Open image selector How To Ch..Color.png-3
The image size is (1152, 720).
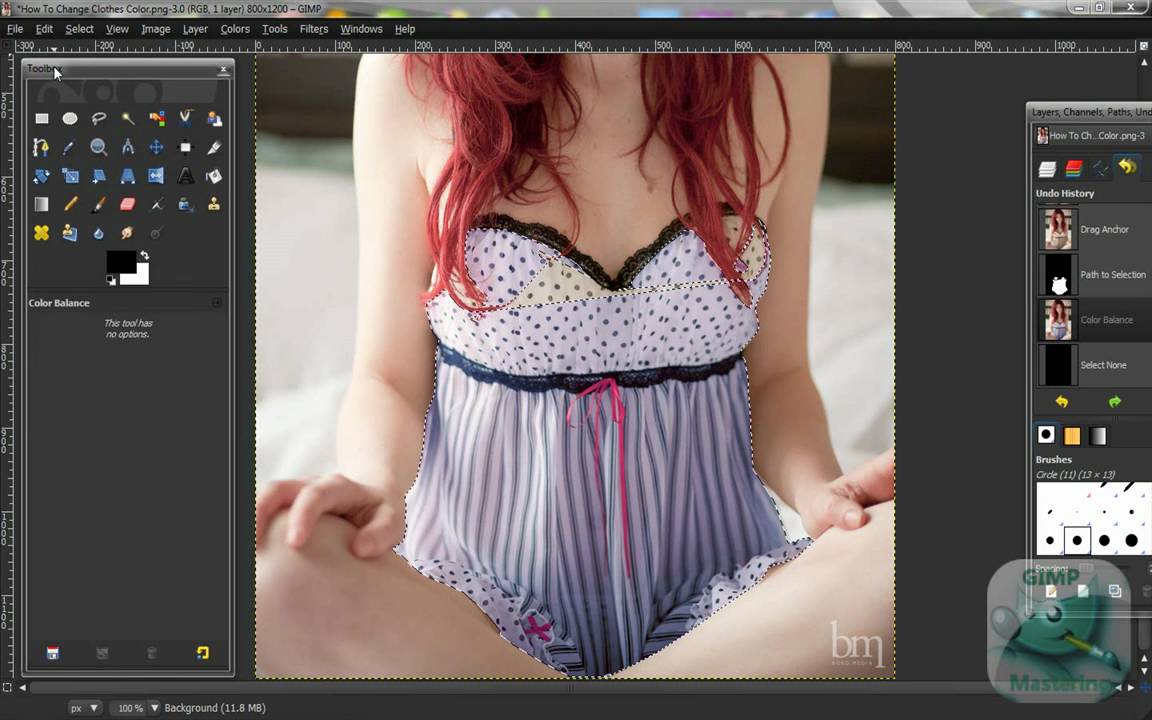[1092, 135]
